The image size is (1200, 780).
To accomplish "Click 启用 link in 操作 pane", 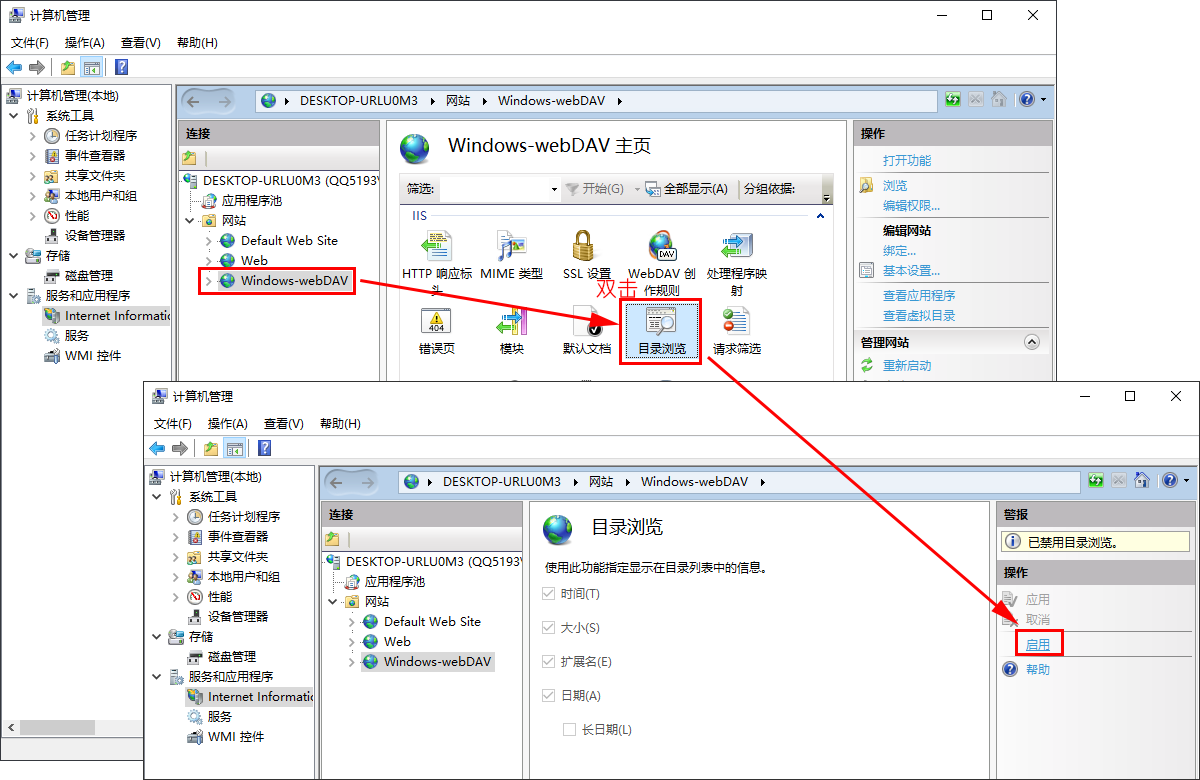I will click(x=1038, y=645).
